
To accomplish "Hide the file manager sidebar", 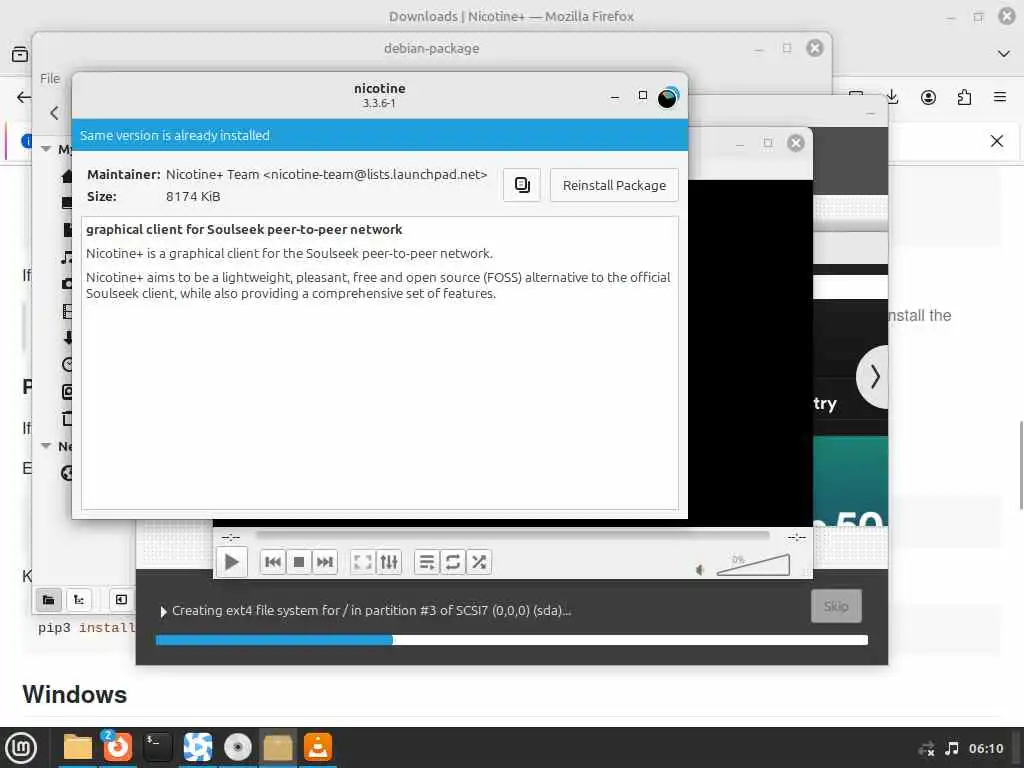I will tap(121, 600).
